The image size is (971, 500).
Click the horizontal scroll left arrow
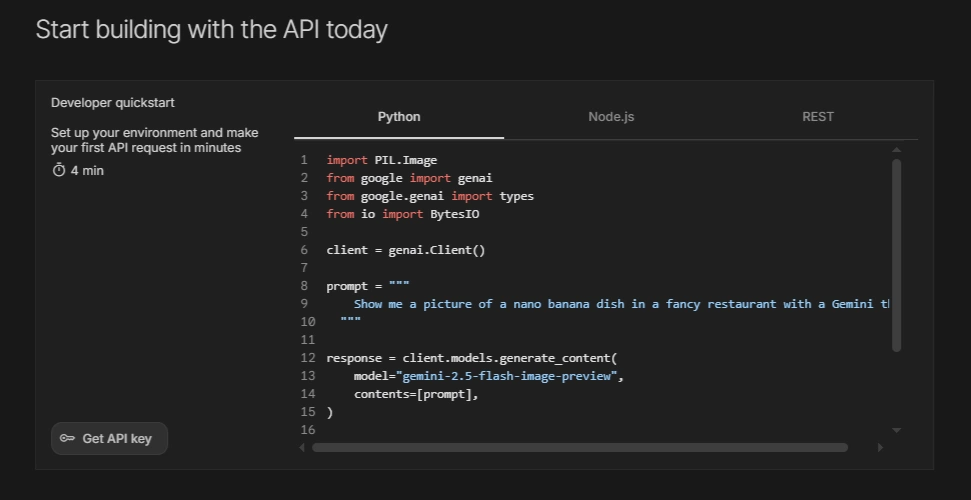pyautogui.click(x=302, y=447)
